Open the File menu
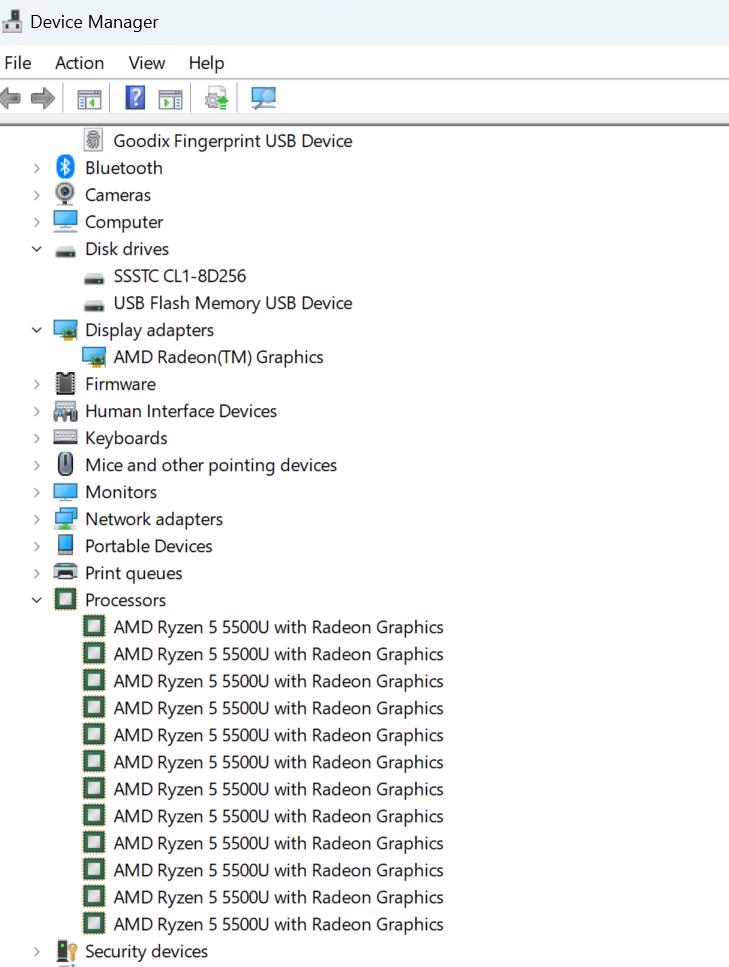This screenshot has height=967, width=729. click(18, 63)
